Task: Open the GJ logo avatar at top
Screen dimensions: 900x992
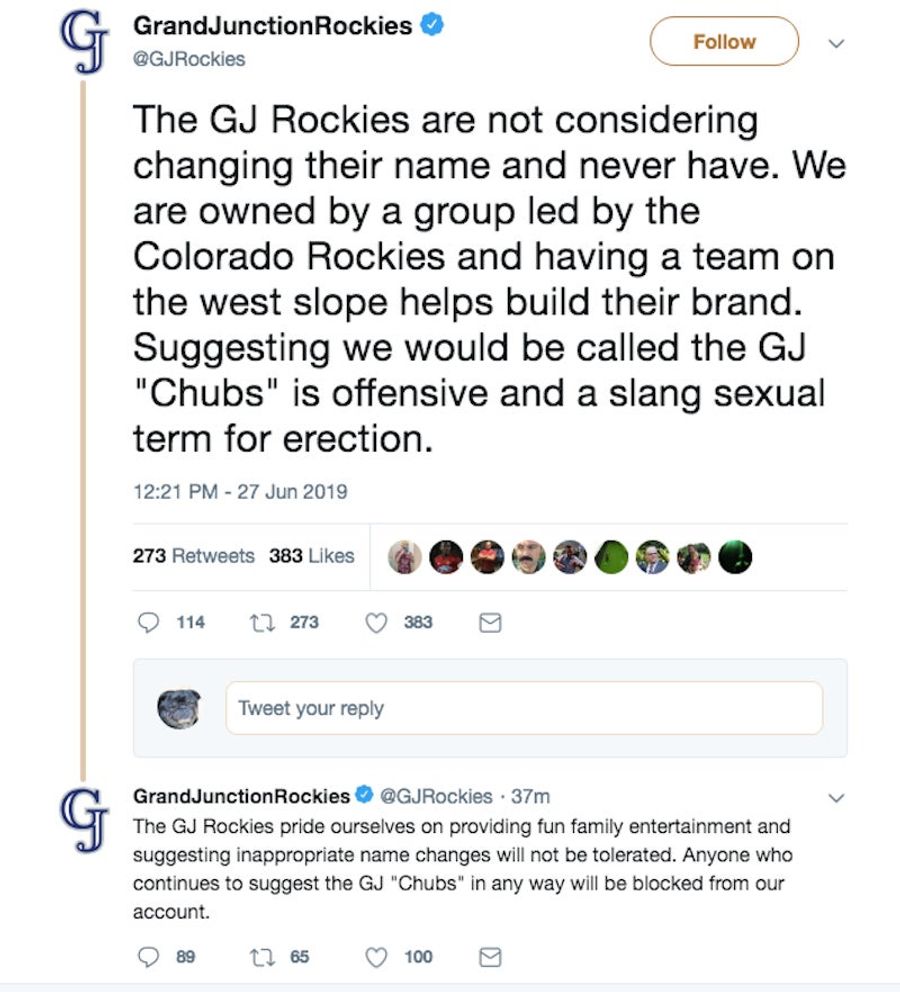Action: [83, 42]
